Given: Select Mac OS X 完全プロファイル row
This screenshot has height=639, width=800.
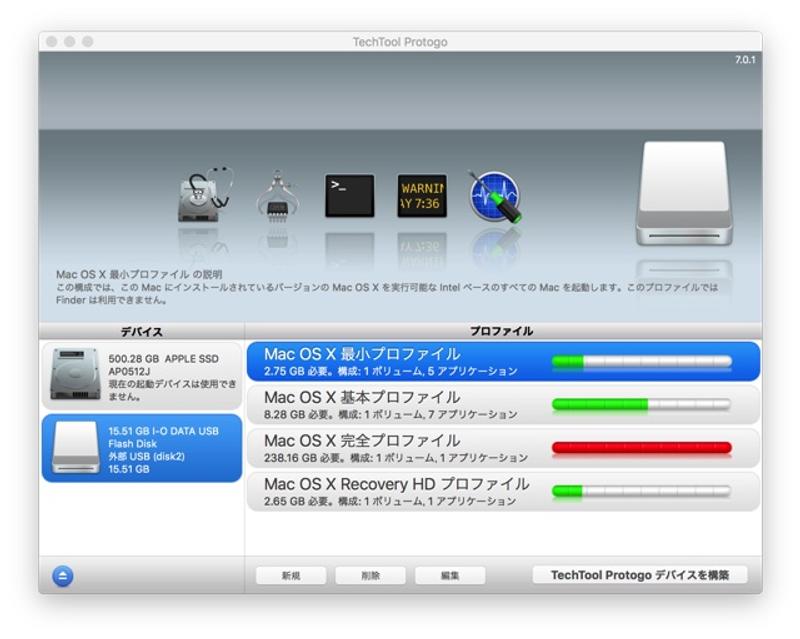Looking at the screenshot, I should point(503,448).
